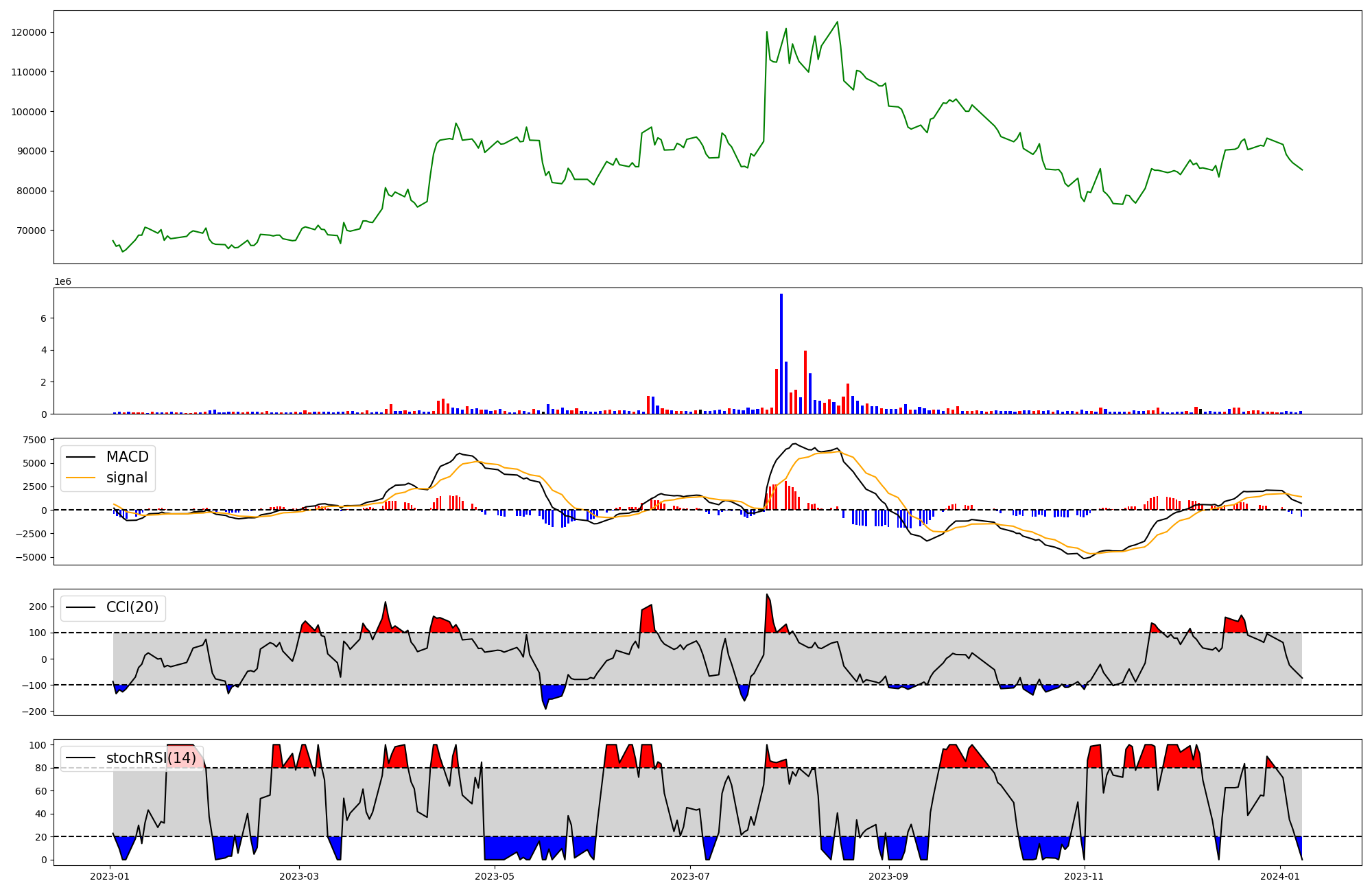The height and width of the screenshot is (892, 1372).
Task: Click the 2023-09 x-axis date label
Action: coord(888,876)
